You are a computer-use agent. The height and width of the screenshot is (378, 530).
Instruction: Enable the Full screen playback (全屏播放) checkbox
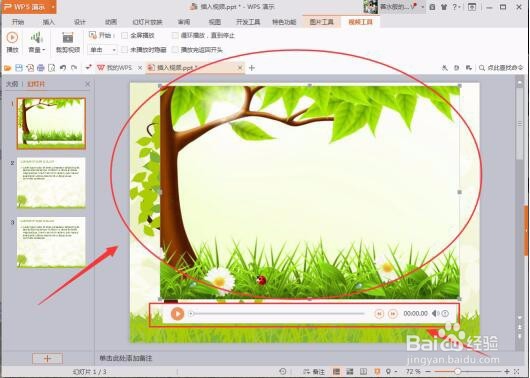[x=125, y=35]
